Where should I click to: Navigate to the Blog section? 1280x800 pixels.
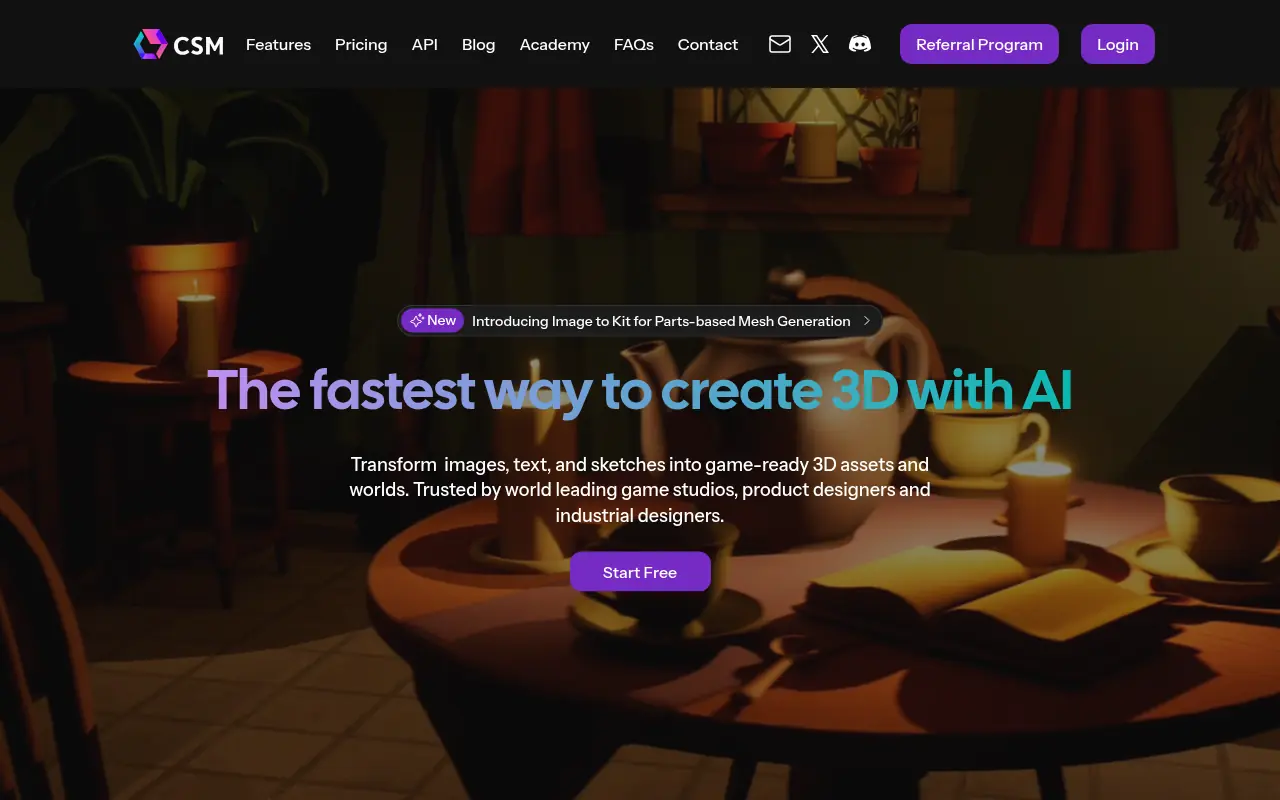click(478, 45)
